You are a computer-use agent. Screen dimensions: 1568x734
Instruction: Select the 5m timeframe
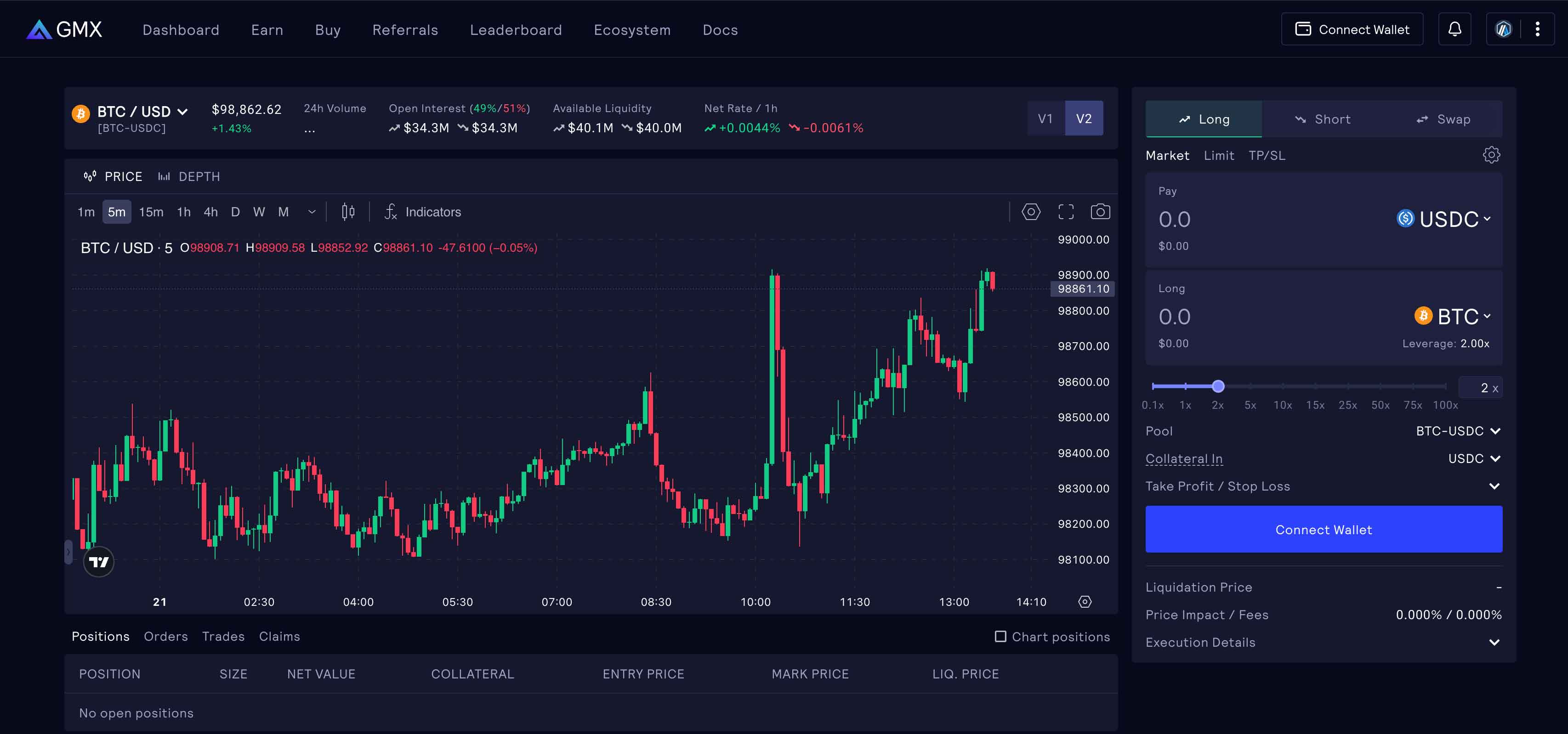tap(116, 211)
